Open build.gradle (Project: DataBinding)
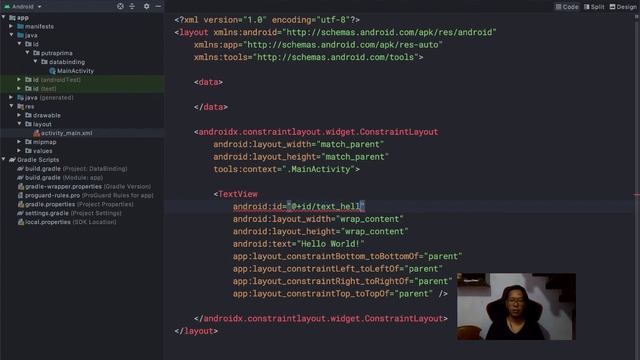Image resolution: width=640 pixels, height=360 pixels. pyautogui.click(x=76, y=169)
